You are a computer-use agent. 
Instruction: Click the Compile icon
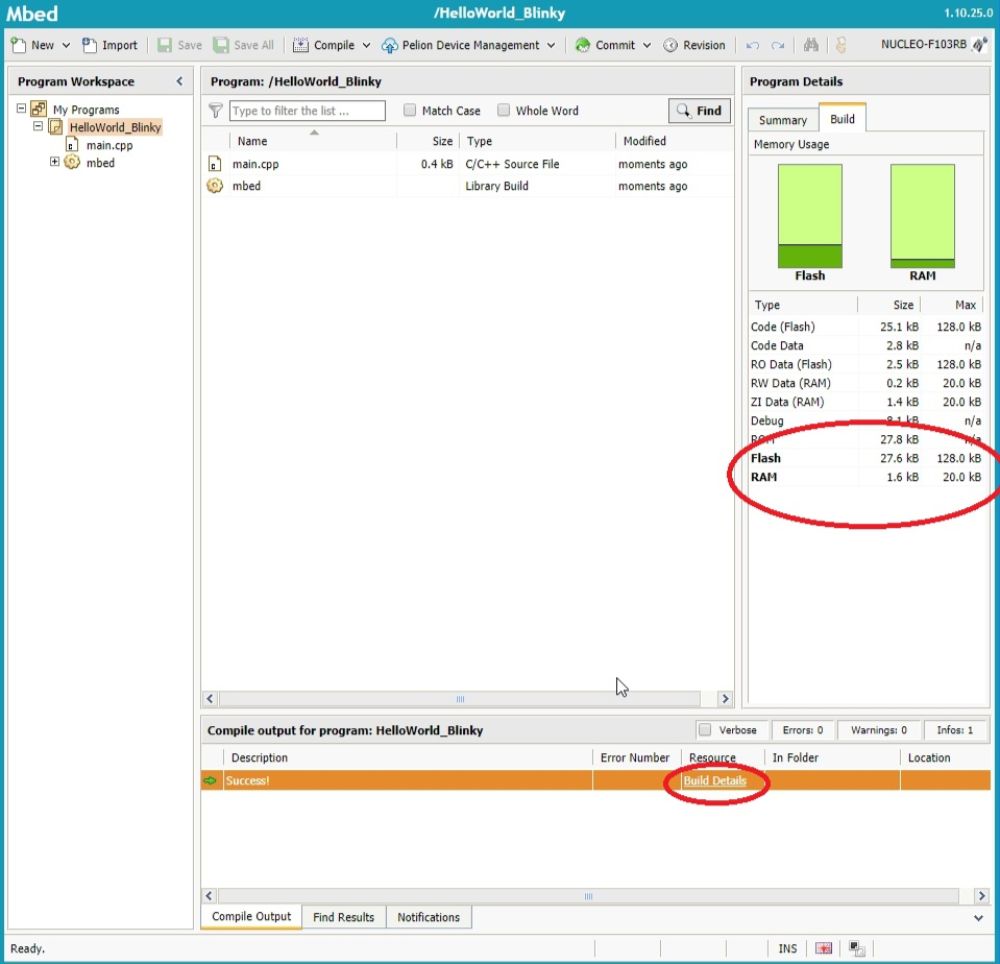[300, 45]
